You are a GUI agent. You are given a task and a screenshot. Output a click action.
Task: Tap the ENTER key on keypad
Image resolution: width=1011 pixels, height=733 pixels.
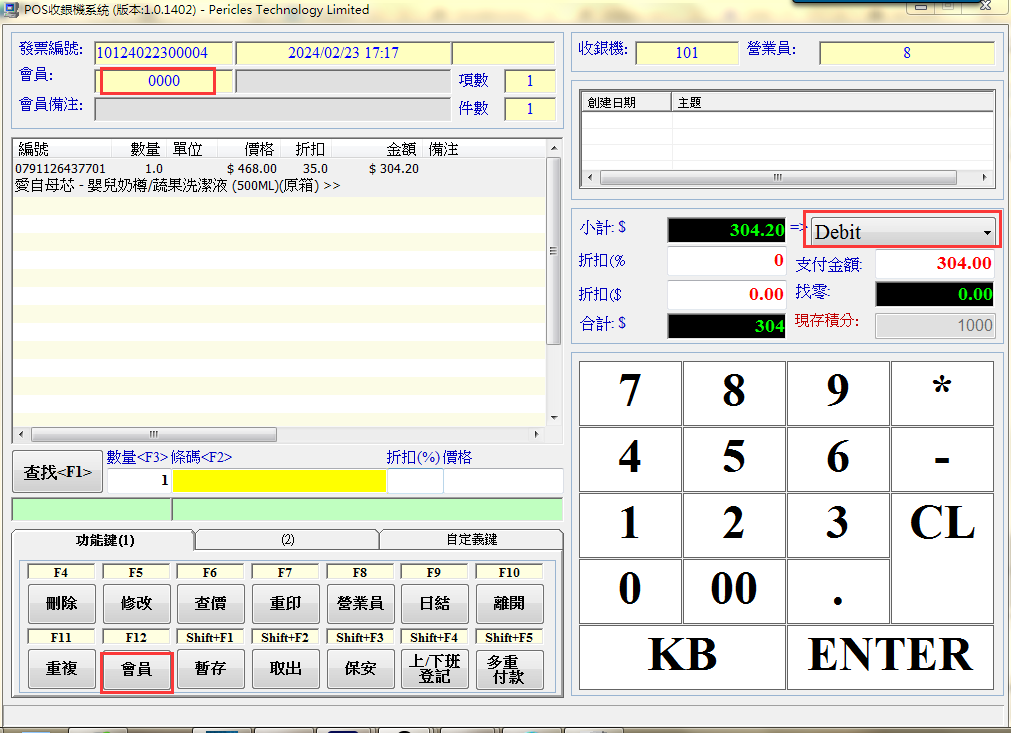click(890, 656)
